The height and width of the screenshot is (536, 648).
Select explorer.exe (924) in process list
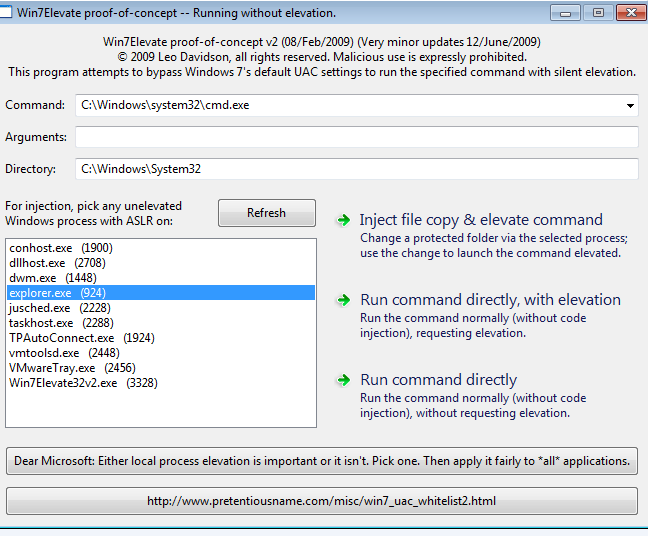(161, 293)
